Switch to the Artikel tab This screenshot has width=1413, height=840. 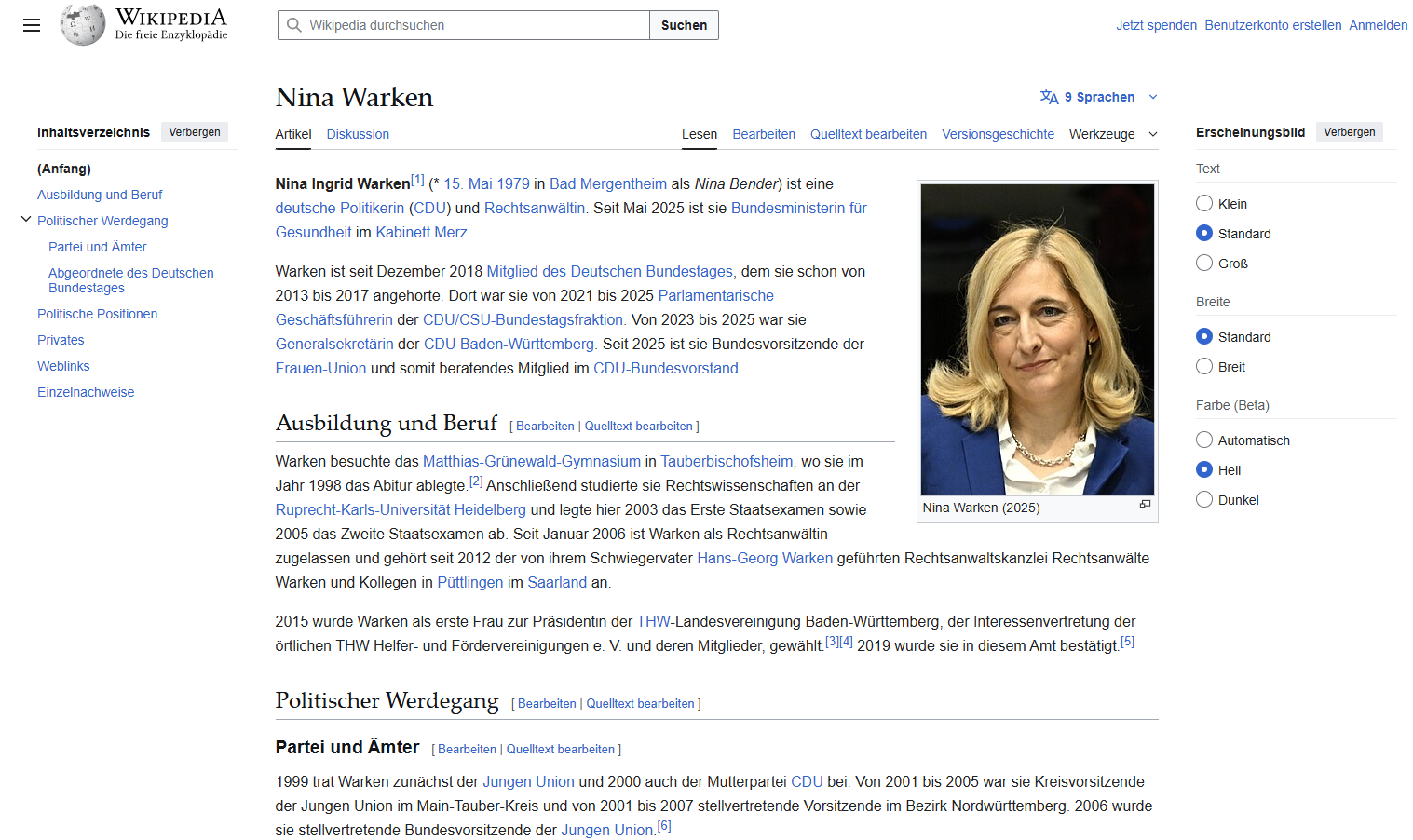pyautogui.click(x=293, y=134)
